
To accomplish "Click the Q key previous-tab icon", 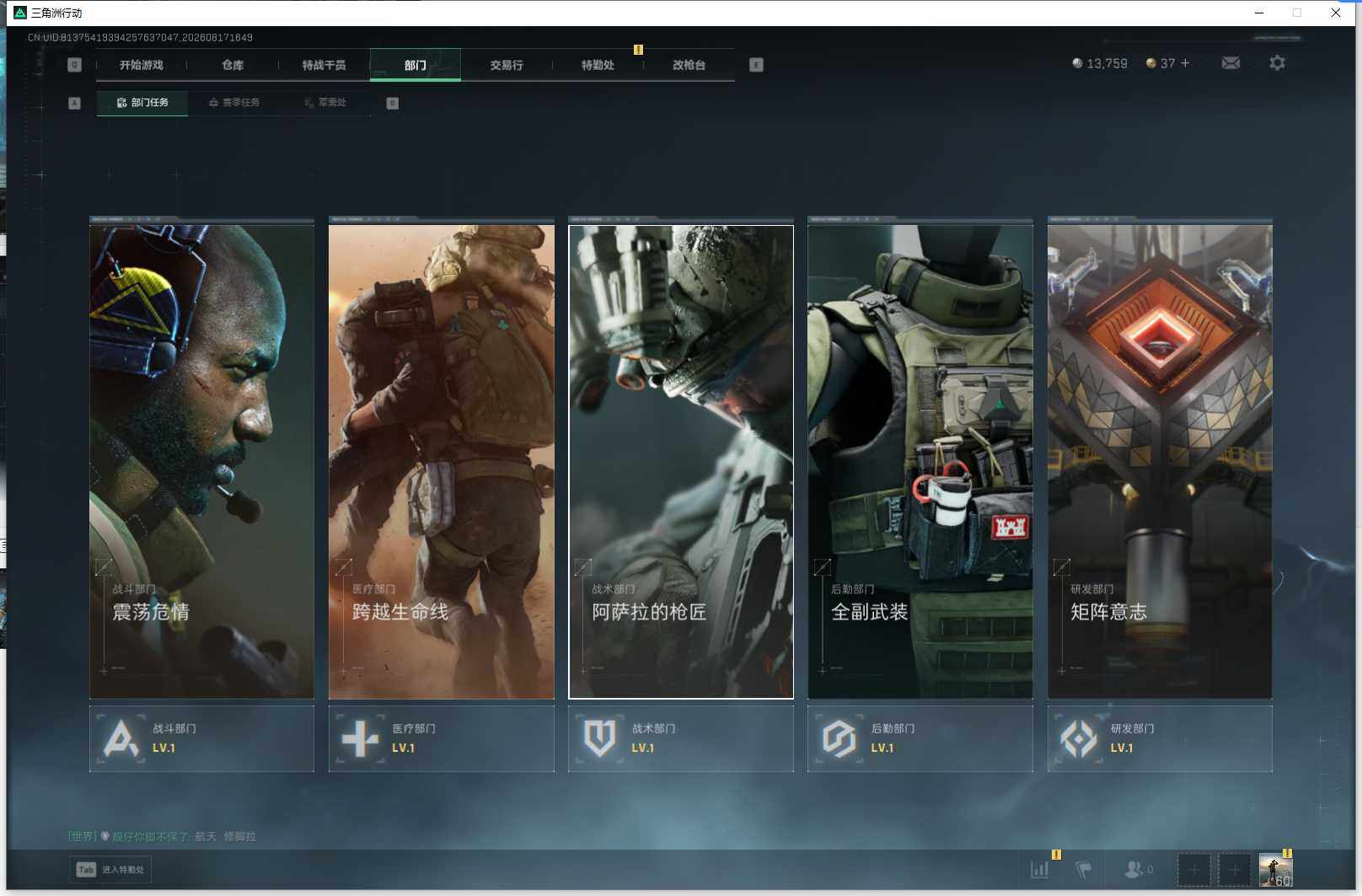I will click(x=74, y=65).
